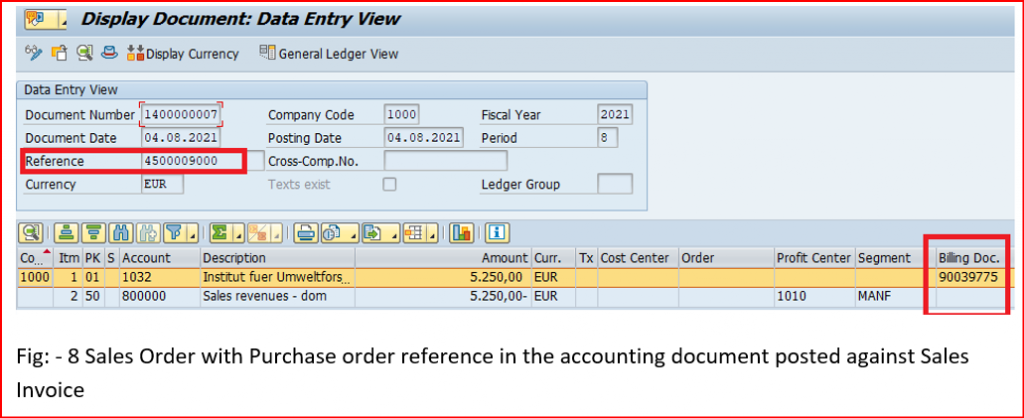1024x418 pixels.
Task: Sort ascending with the green sort icon
Action: [64, 232]
